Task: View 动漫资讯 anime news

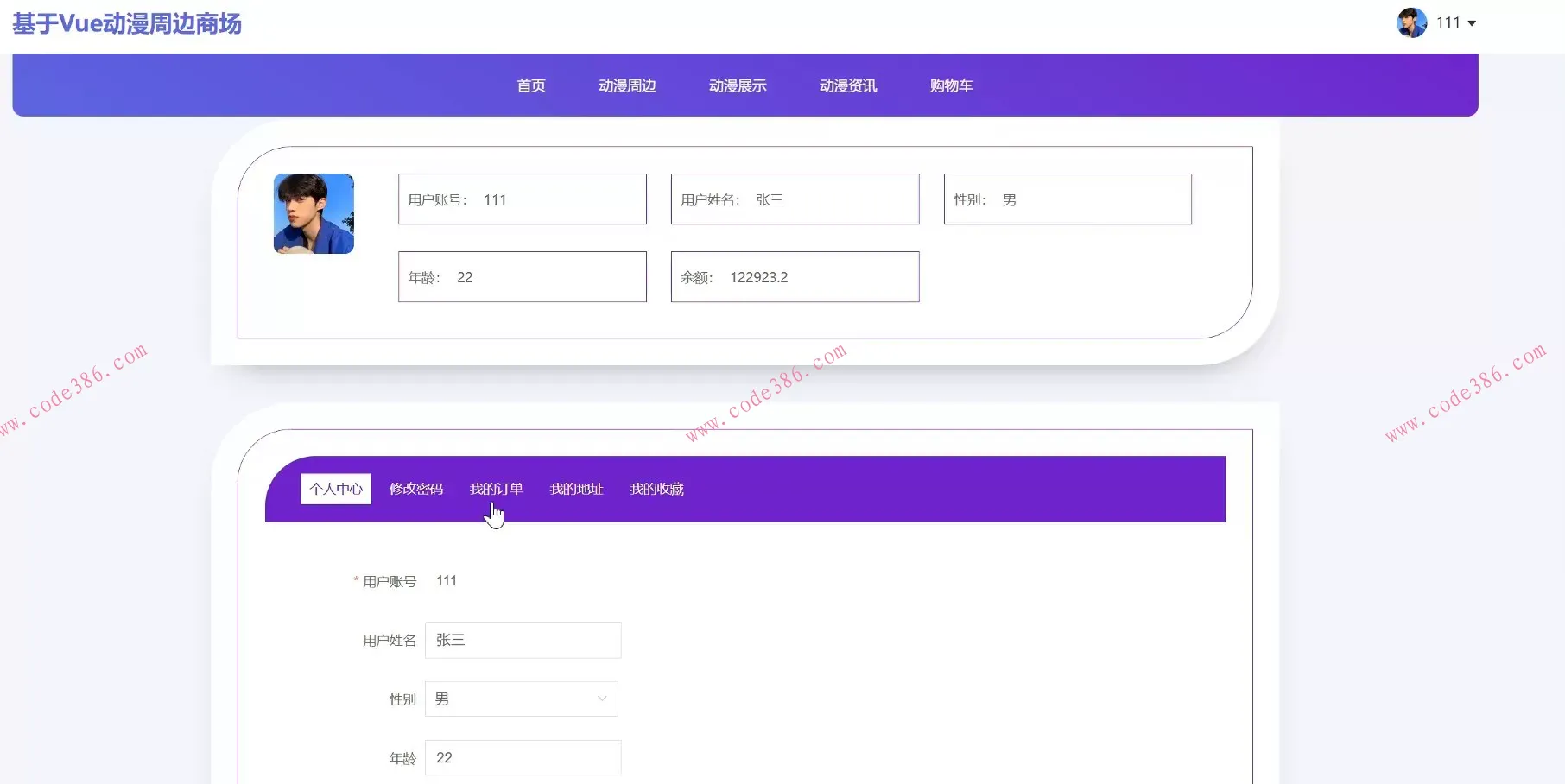Action: pyautogui.click(x=847, y=85)
